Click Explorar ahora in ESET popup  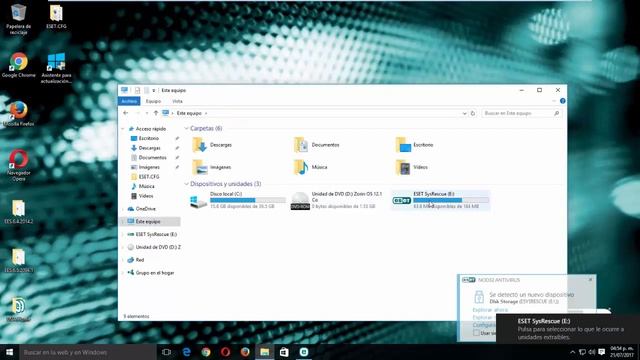[490, 310]
